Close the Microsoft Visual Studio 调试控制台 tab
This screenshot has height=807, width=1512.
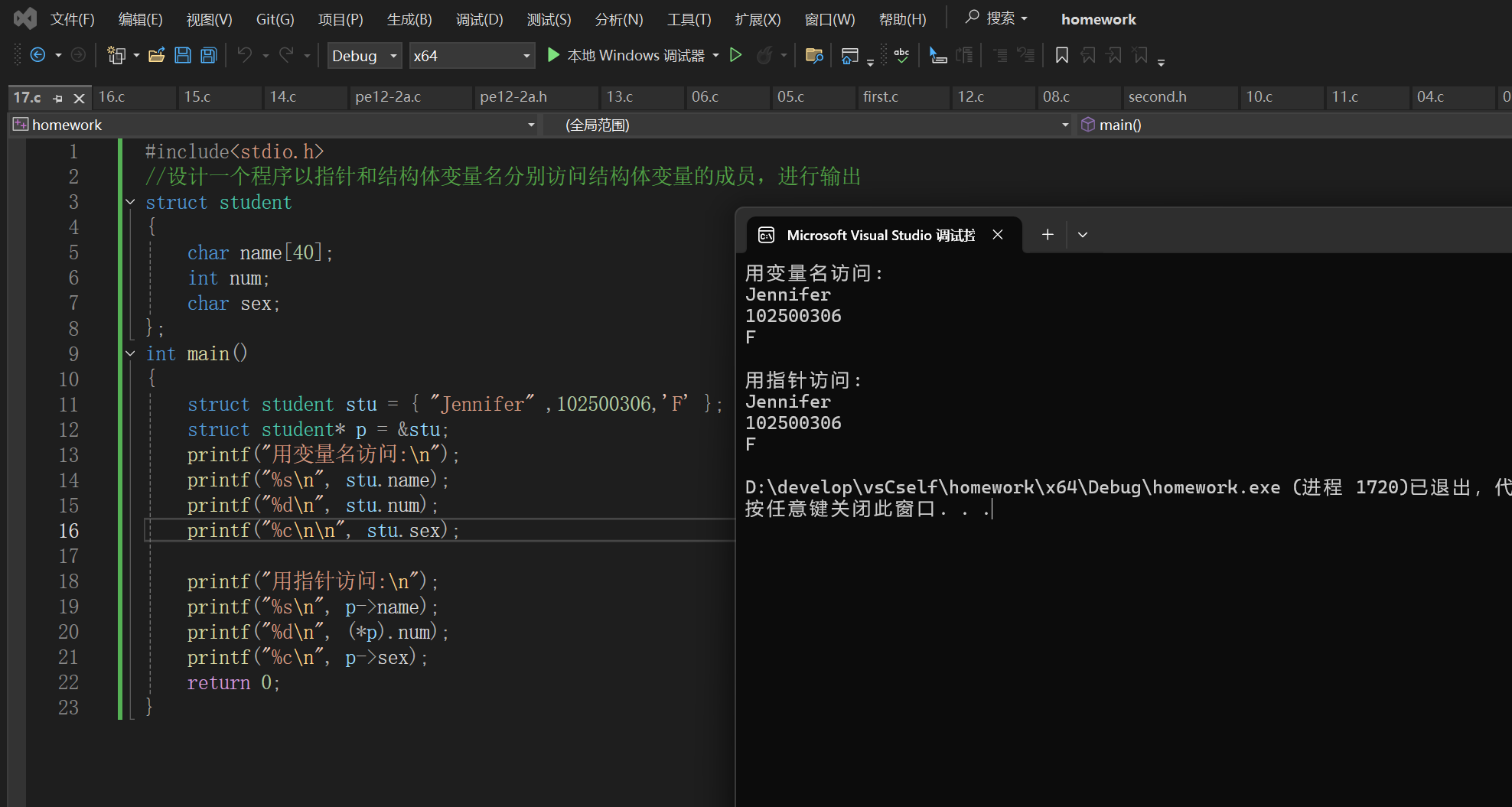(x=998, y=235)
